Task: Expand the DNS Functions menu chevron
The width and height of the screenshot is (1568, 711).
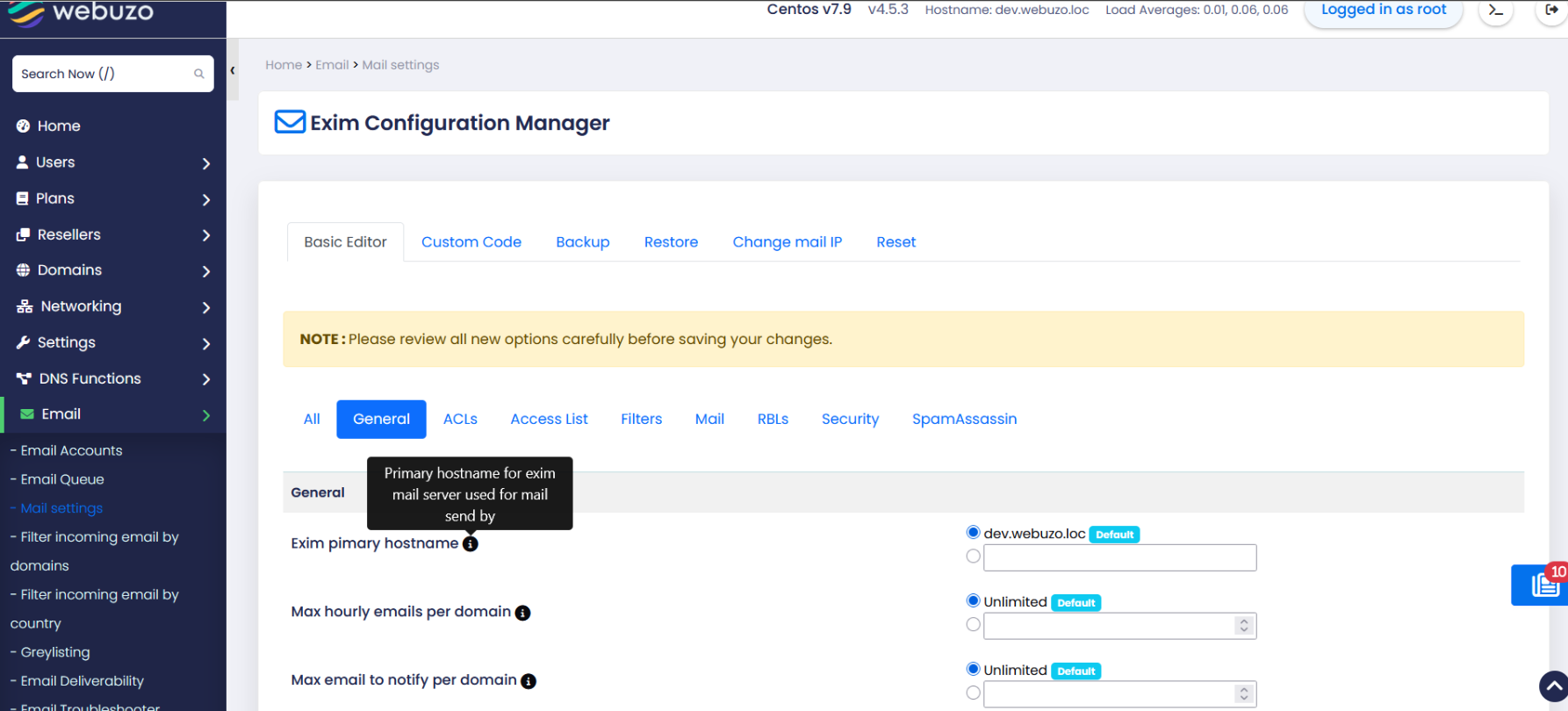Action: pyautogui.click(x=206, y=379)
